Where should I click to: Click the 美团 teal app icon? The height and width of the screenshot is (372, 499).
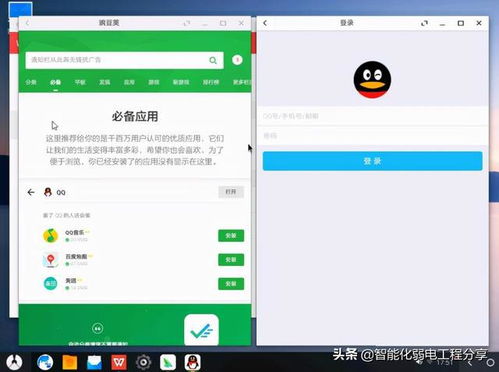coord(51,283)
